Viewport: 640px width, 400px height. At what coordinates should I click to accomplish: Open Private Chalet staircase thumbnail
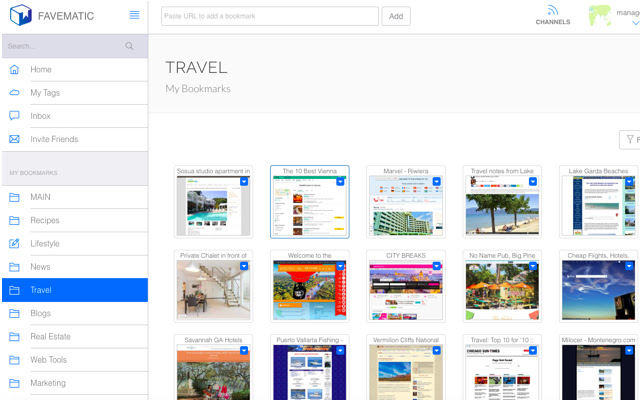click(213, 290)
